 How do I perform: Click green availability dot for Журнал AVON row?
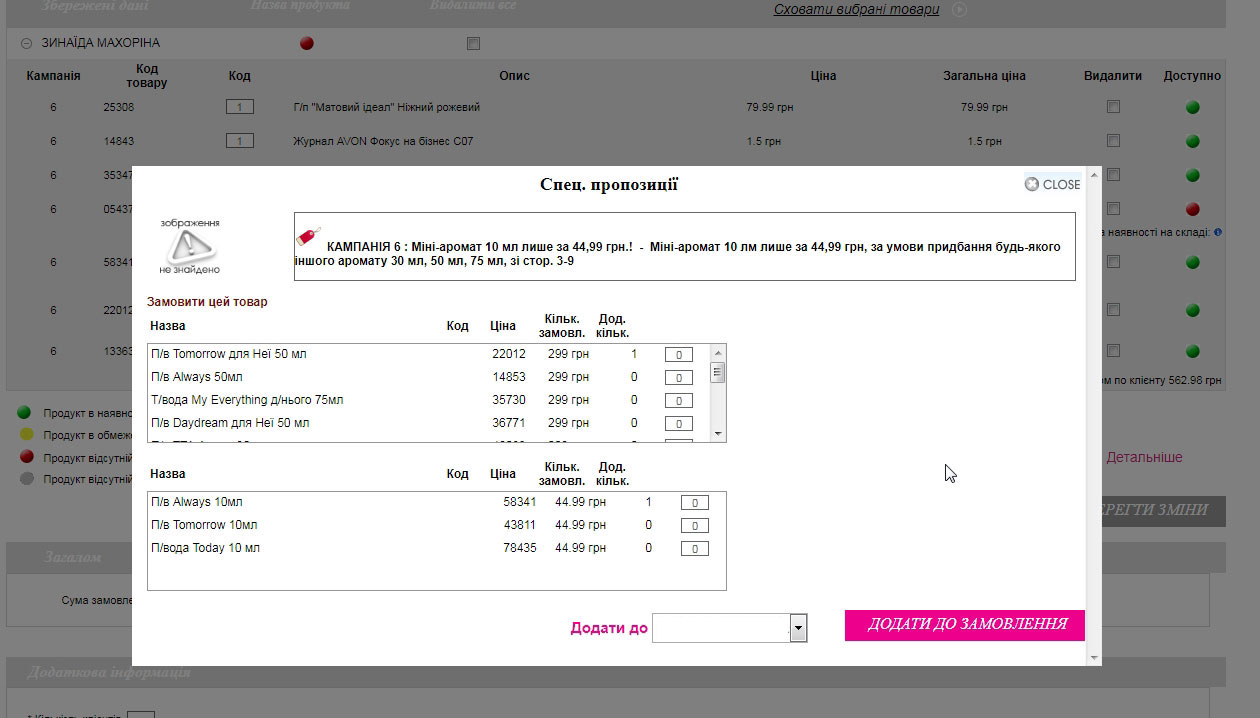pyautogui.click(x=1192, y=142)
